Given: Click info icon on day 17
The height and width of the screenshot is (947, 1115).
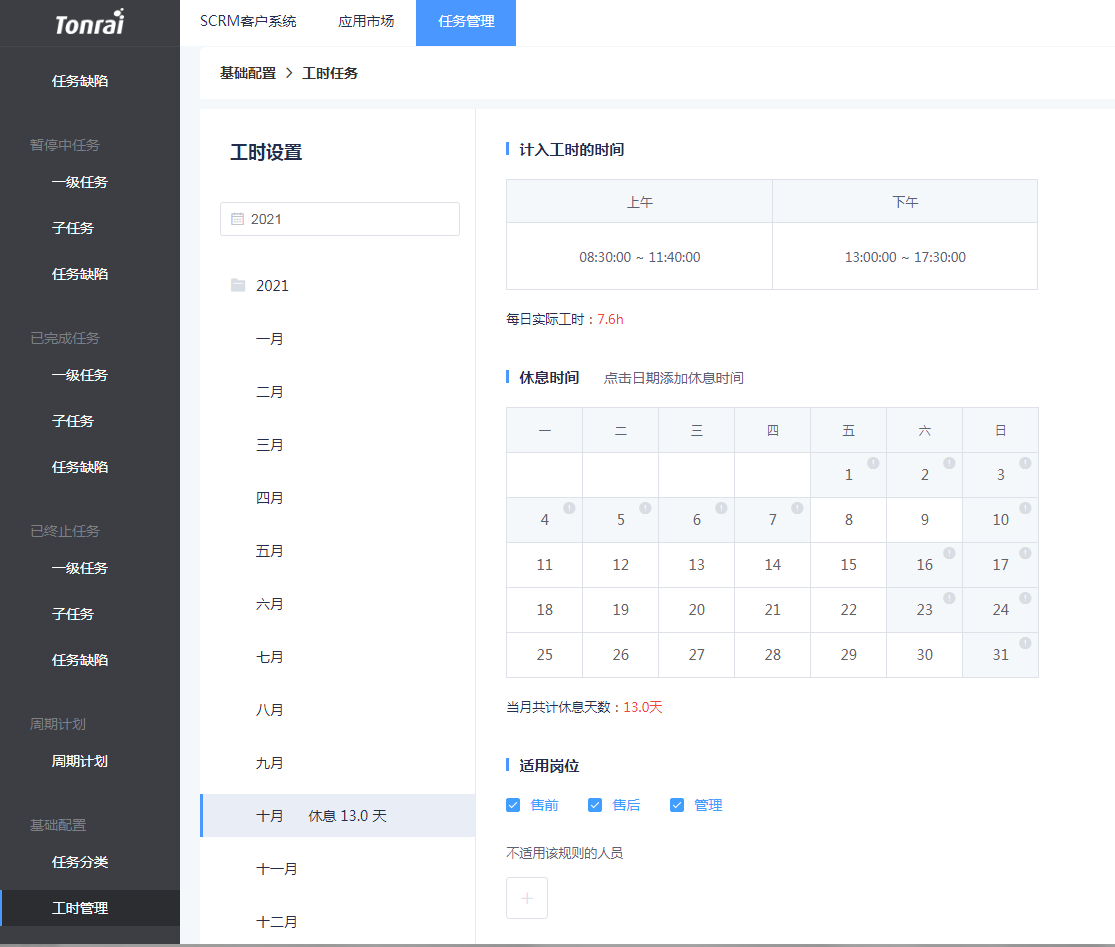Looking at the screenshot, I should (1025, 552).
